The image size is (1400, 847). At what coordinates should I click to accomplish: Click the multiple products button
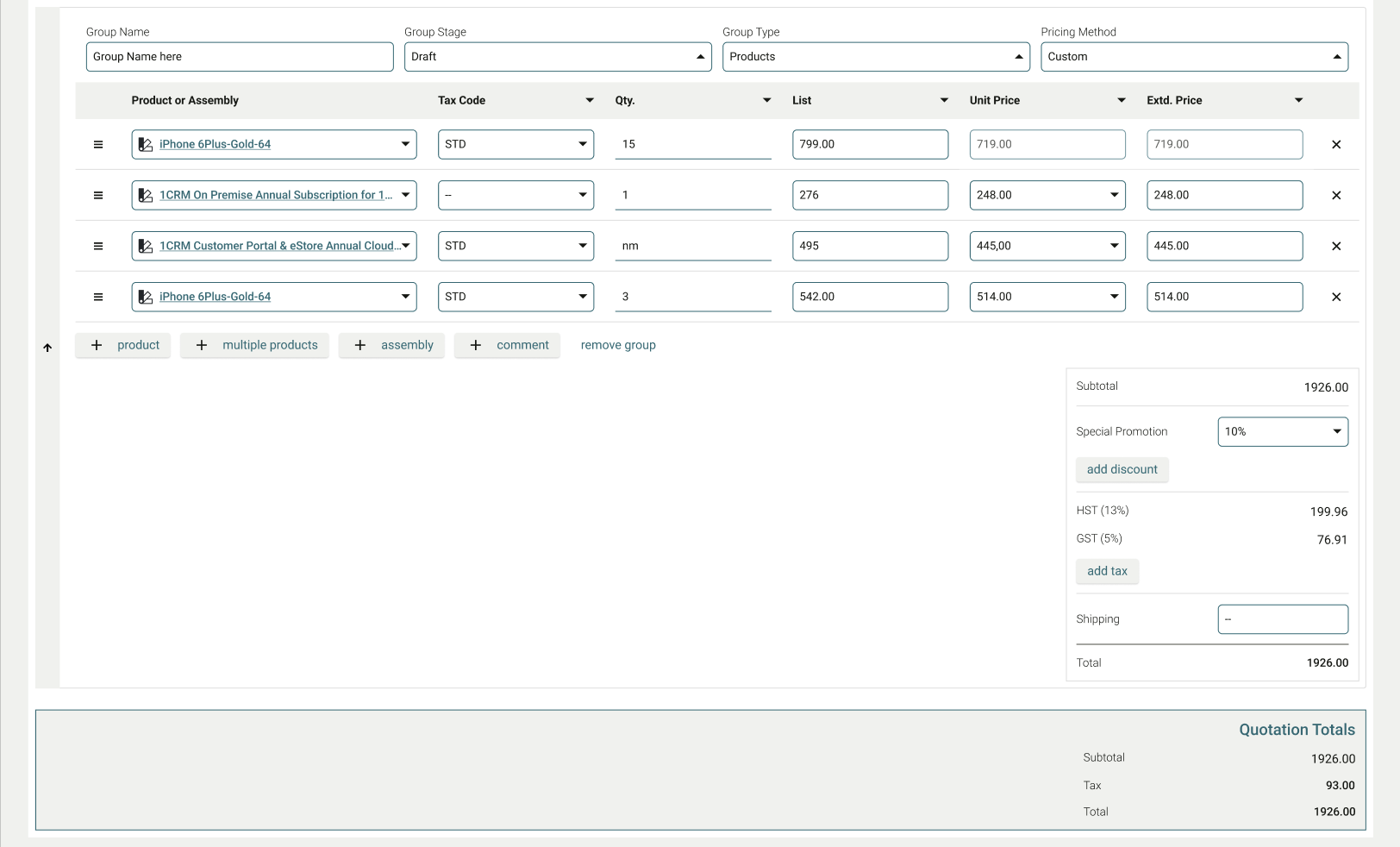pos(255,346)
